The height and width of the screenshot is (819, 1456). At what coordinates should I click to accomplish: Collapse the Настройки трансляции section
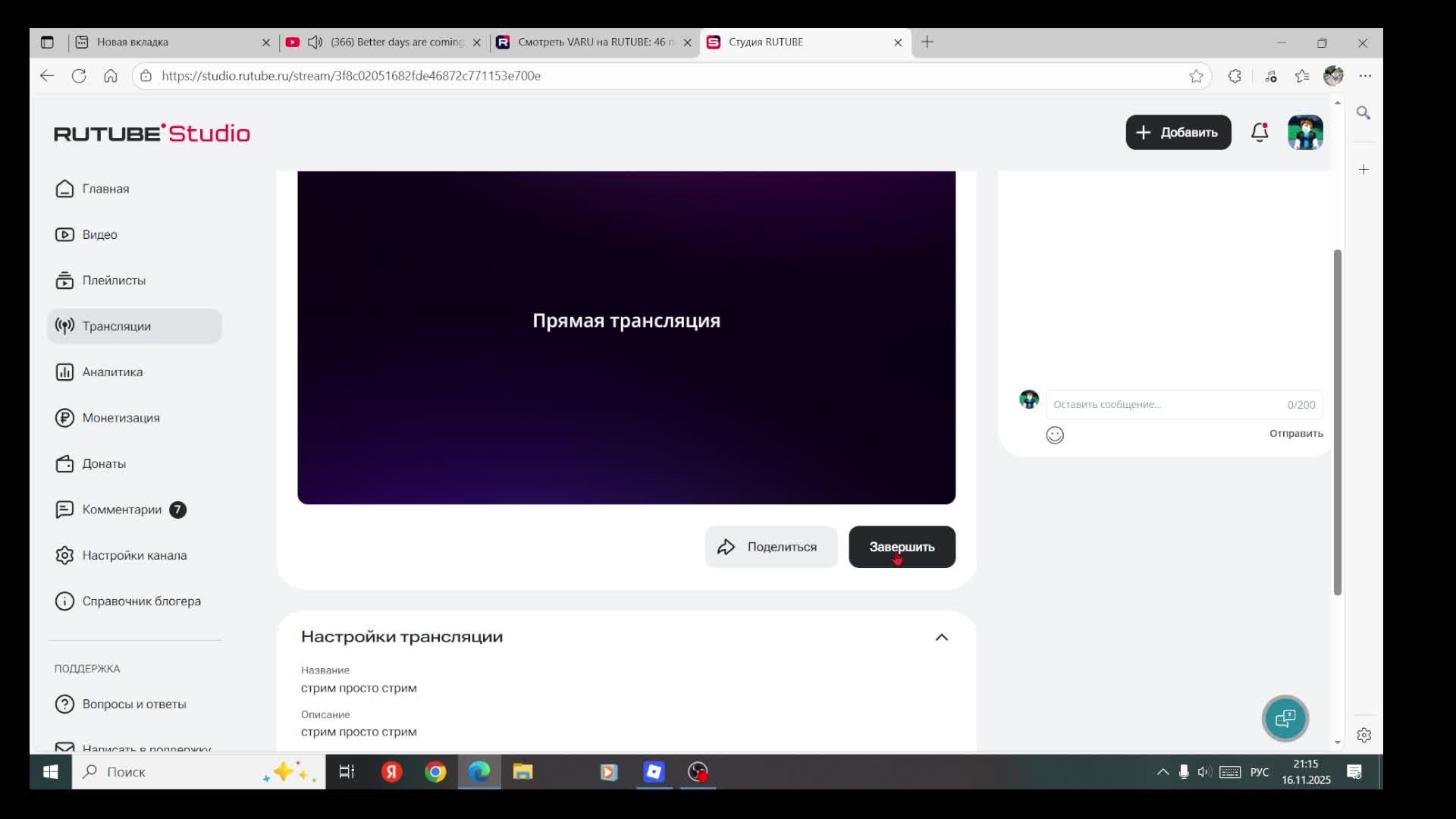tap(941, 637)
